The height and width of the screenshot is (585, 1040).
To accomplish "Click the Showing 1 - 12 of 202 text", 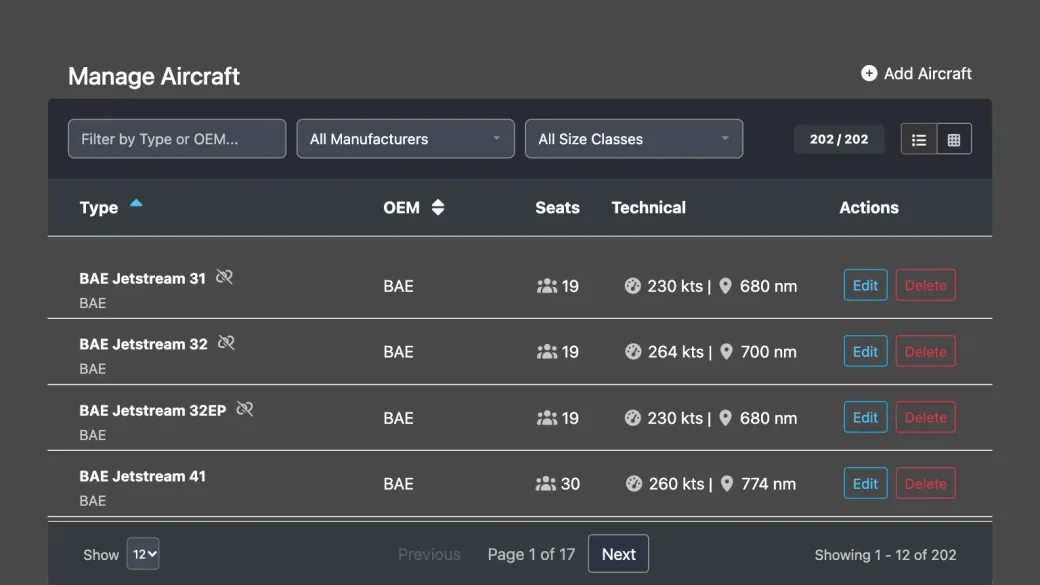I will 885,555.
